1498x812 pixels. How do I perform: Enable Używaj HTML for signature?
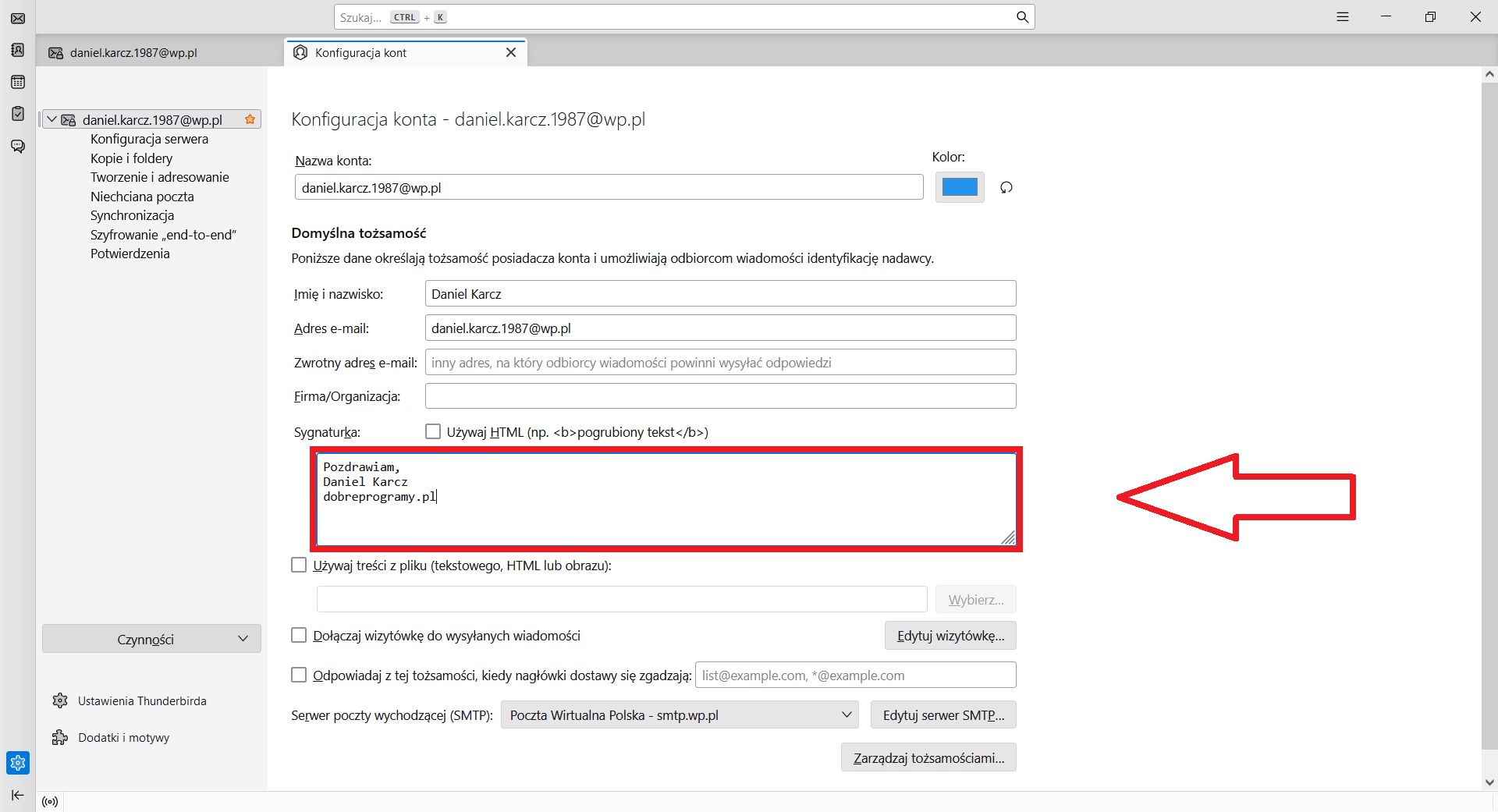tap(433, 431)
